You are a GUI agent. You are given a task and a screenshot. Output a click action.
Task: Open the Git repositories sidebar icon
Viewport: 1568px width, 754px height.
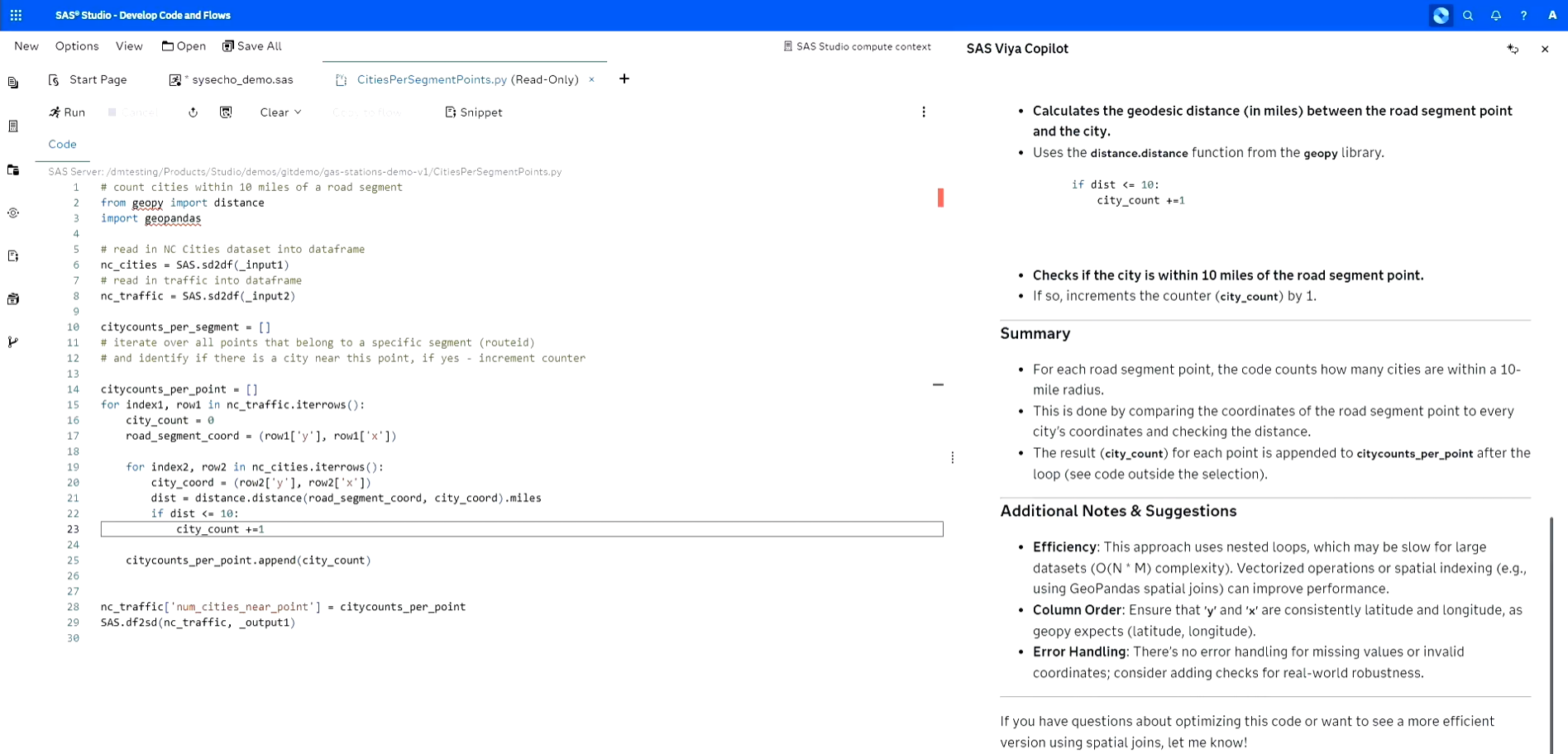[x=13, y=341]
